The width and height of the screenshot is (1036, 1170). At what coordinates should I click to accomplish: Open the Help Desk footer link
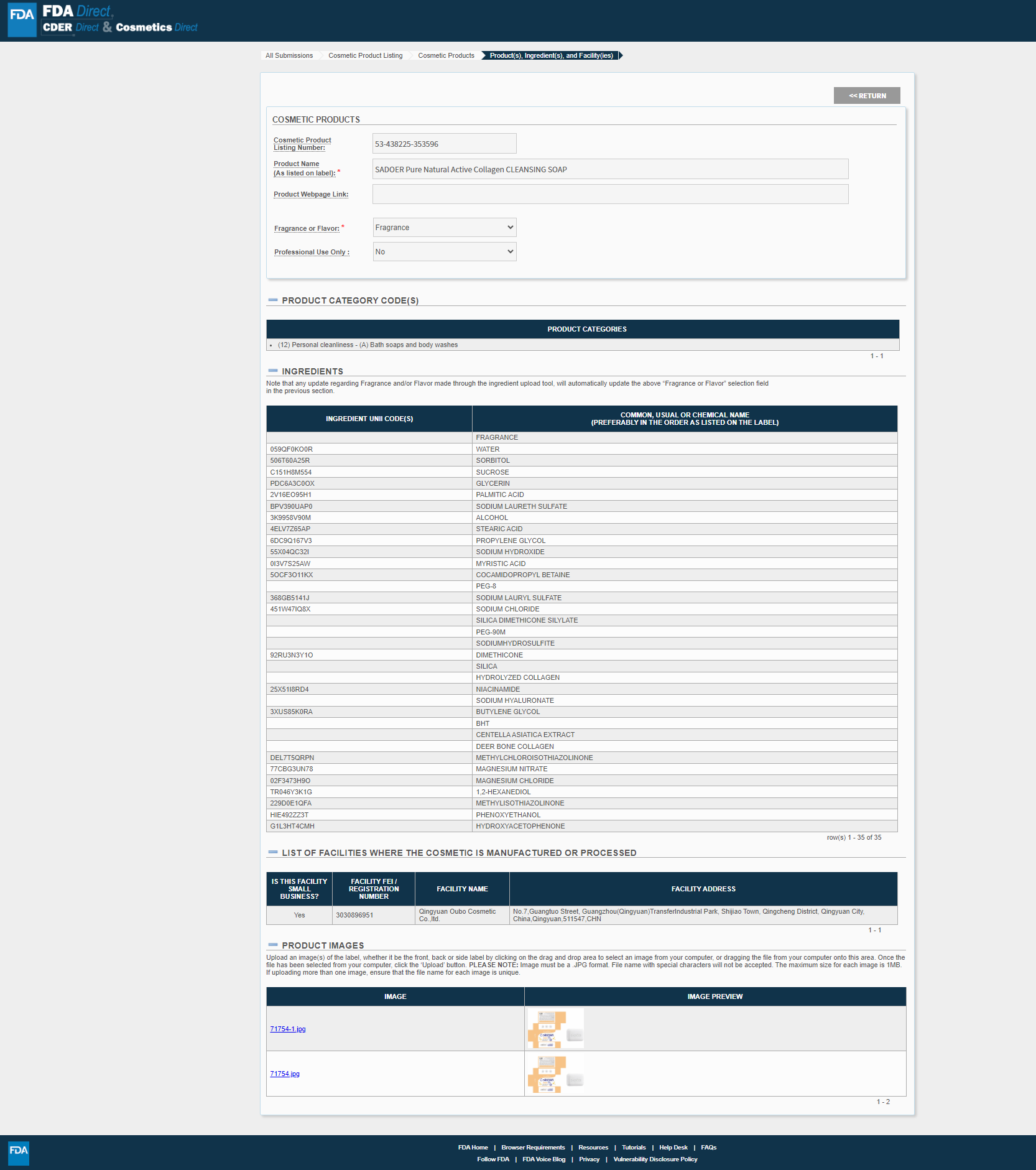(673, 1148)
